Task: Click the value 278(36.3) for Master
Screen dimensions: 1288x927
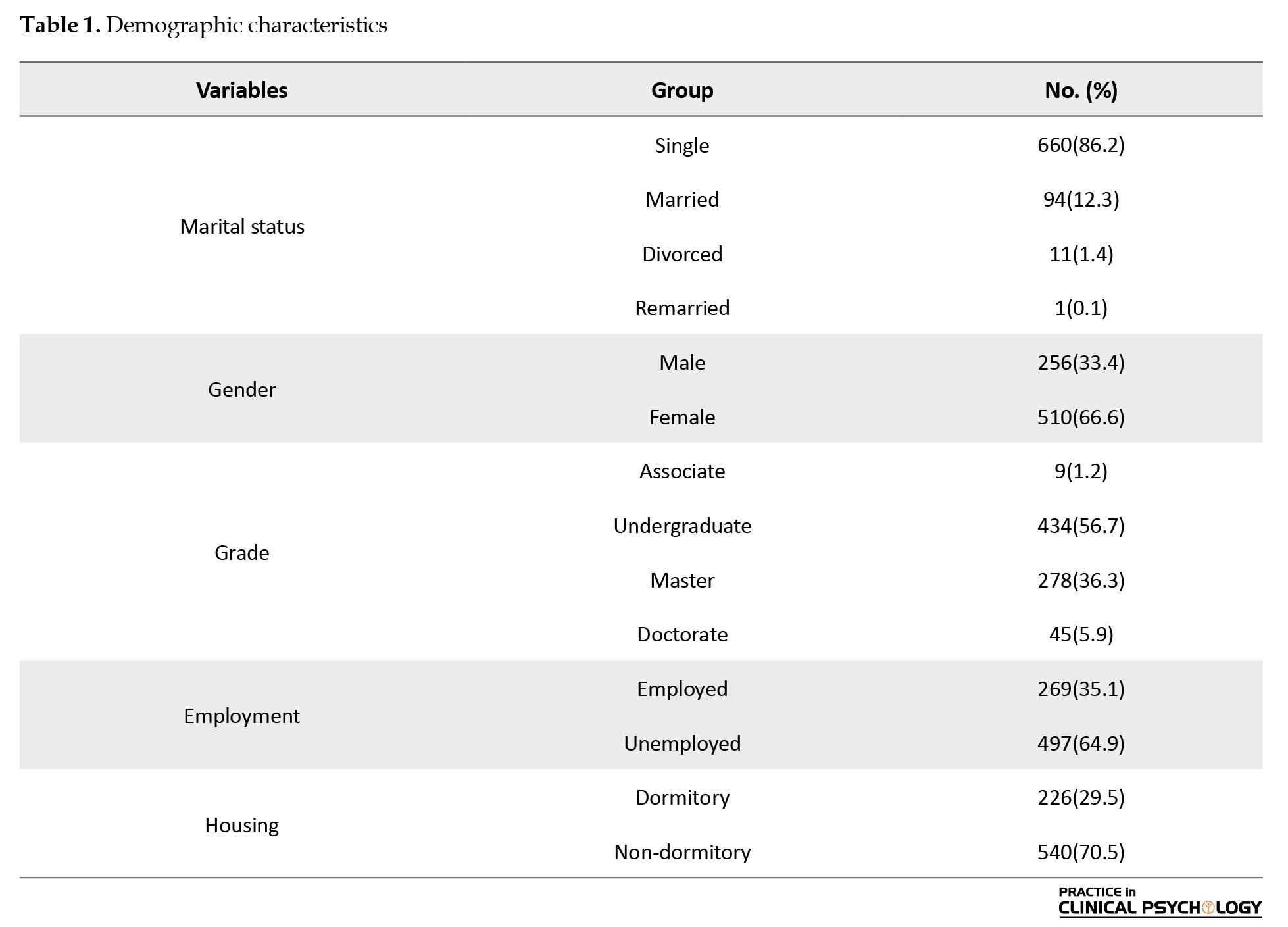Action: tap(1080, 580)
